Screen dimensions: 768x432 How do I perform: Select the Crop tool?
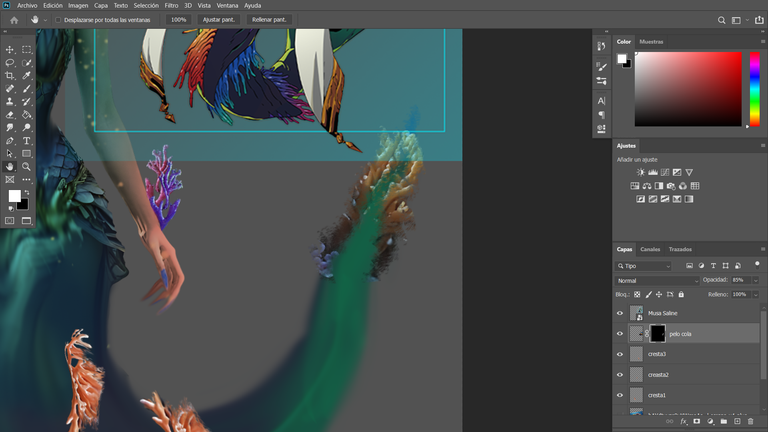9,75
